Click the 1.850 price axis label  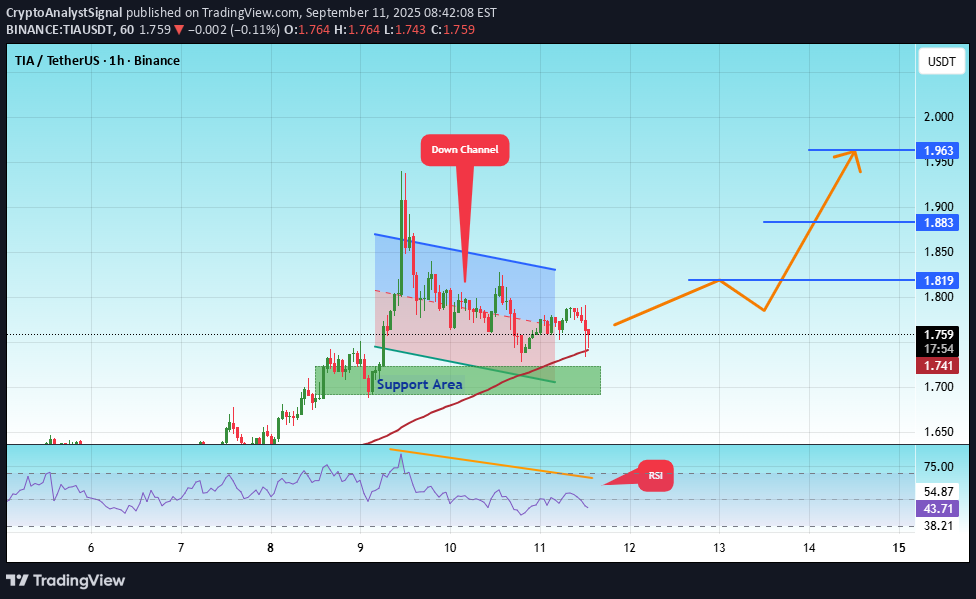(x=939, y=252)
